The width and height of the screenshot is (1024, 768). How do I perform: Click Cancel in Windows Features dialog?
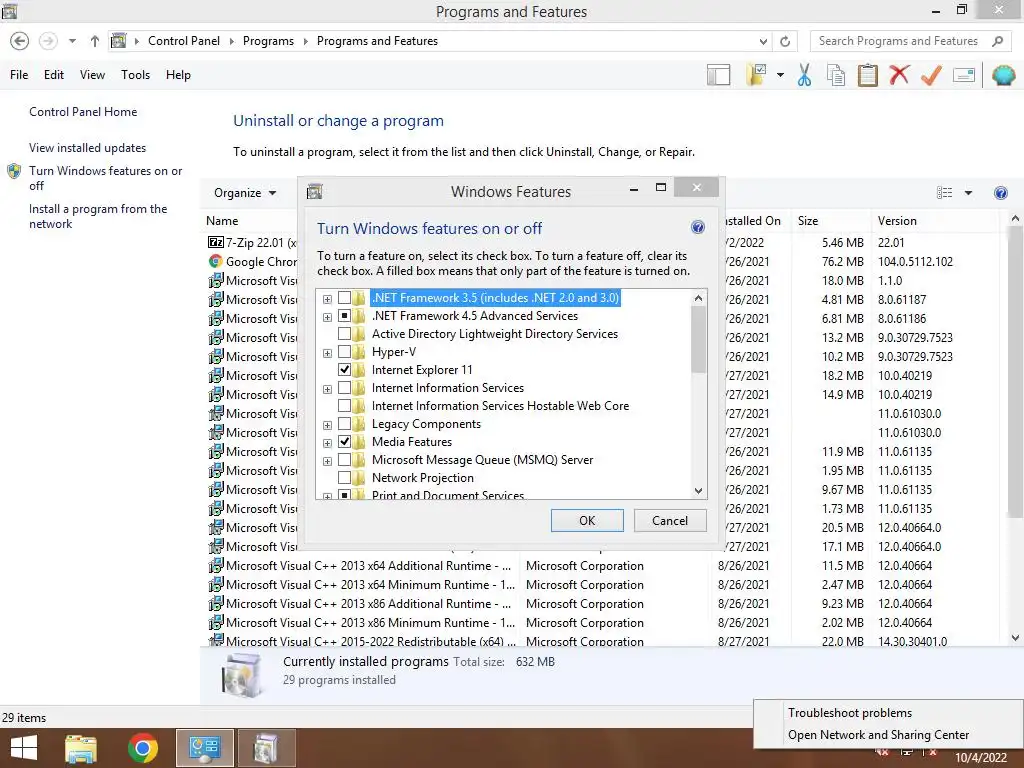[x=670, y=520]
